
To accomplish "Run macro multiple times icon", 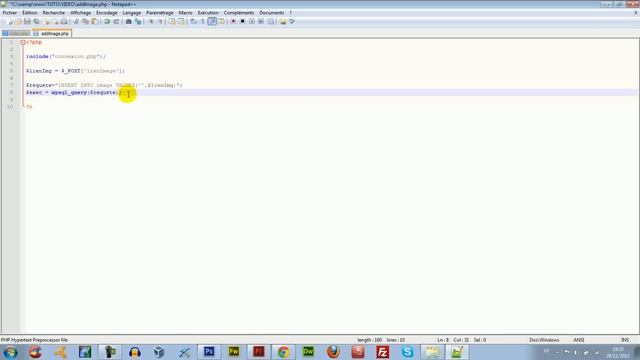I will coord(261,21).
